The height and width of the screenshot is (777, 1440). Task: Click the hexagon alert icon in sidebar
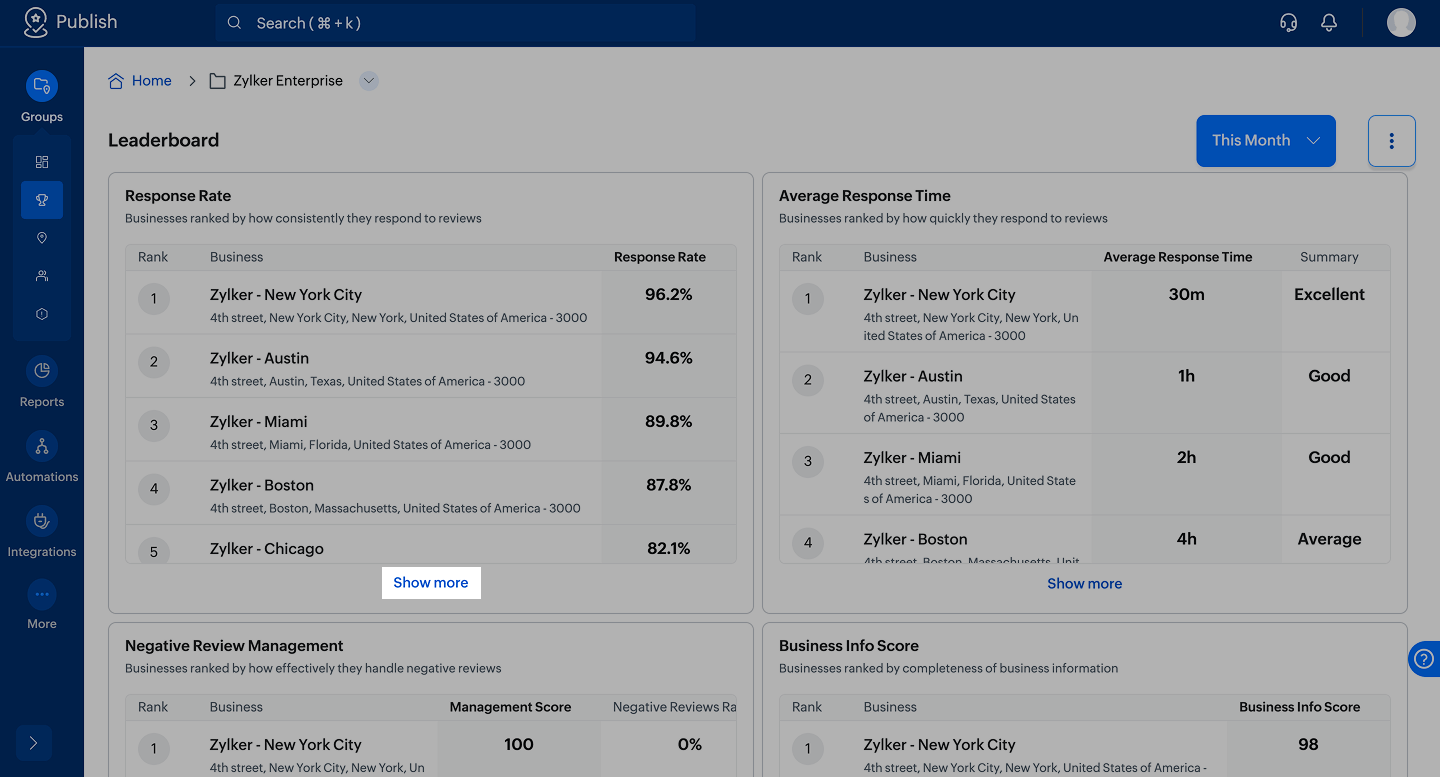point(42,314)
